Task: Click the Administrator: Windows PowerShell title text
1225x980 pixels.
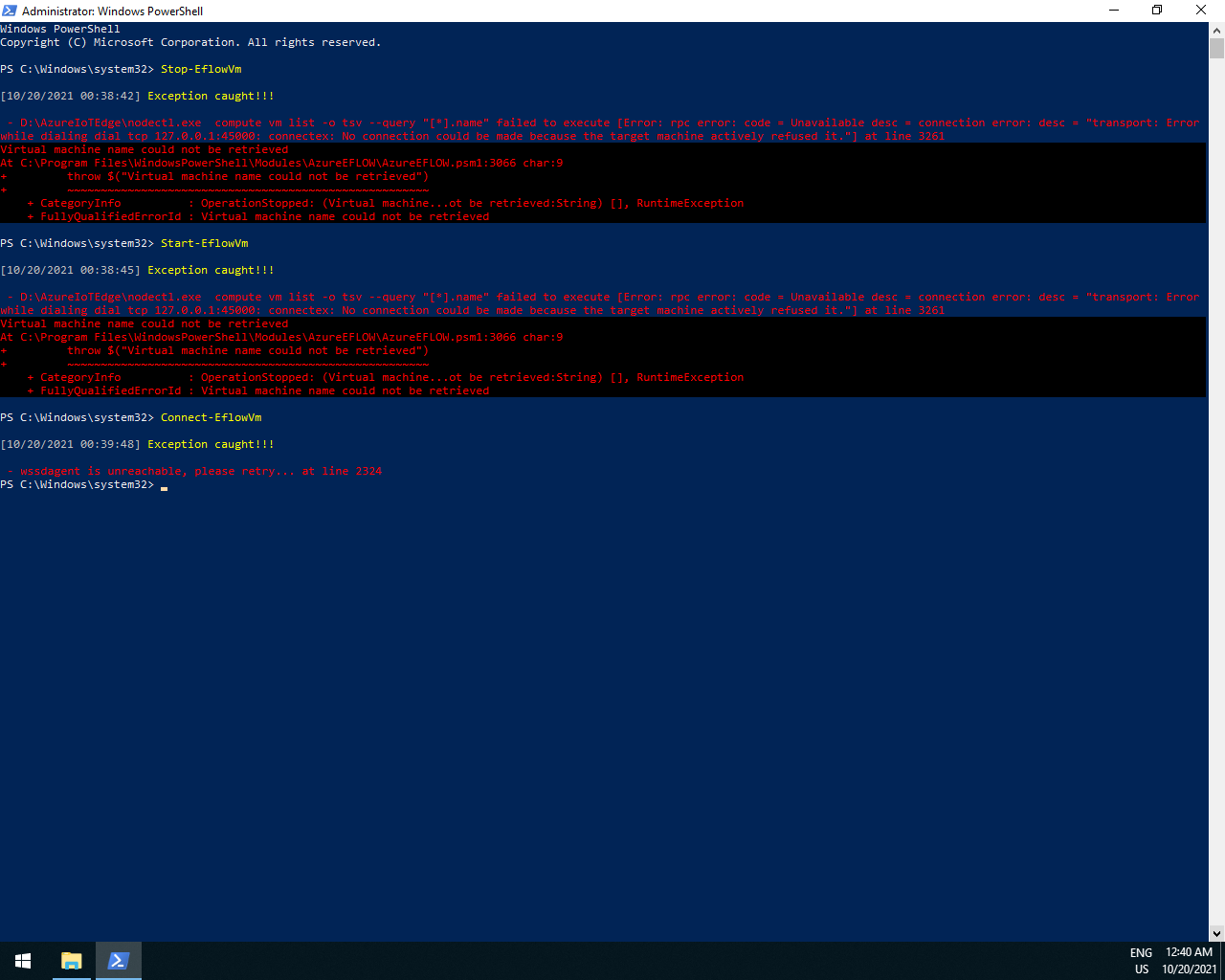Action: 112,11
